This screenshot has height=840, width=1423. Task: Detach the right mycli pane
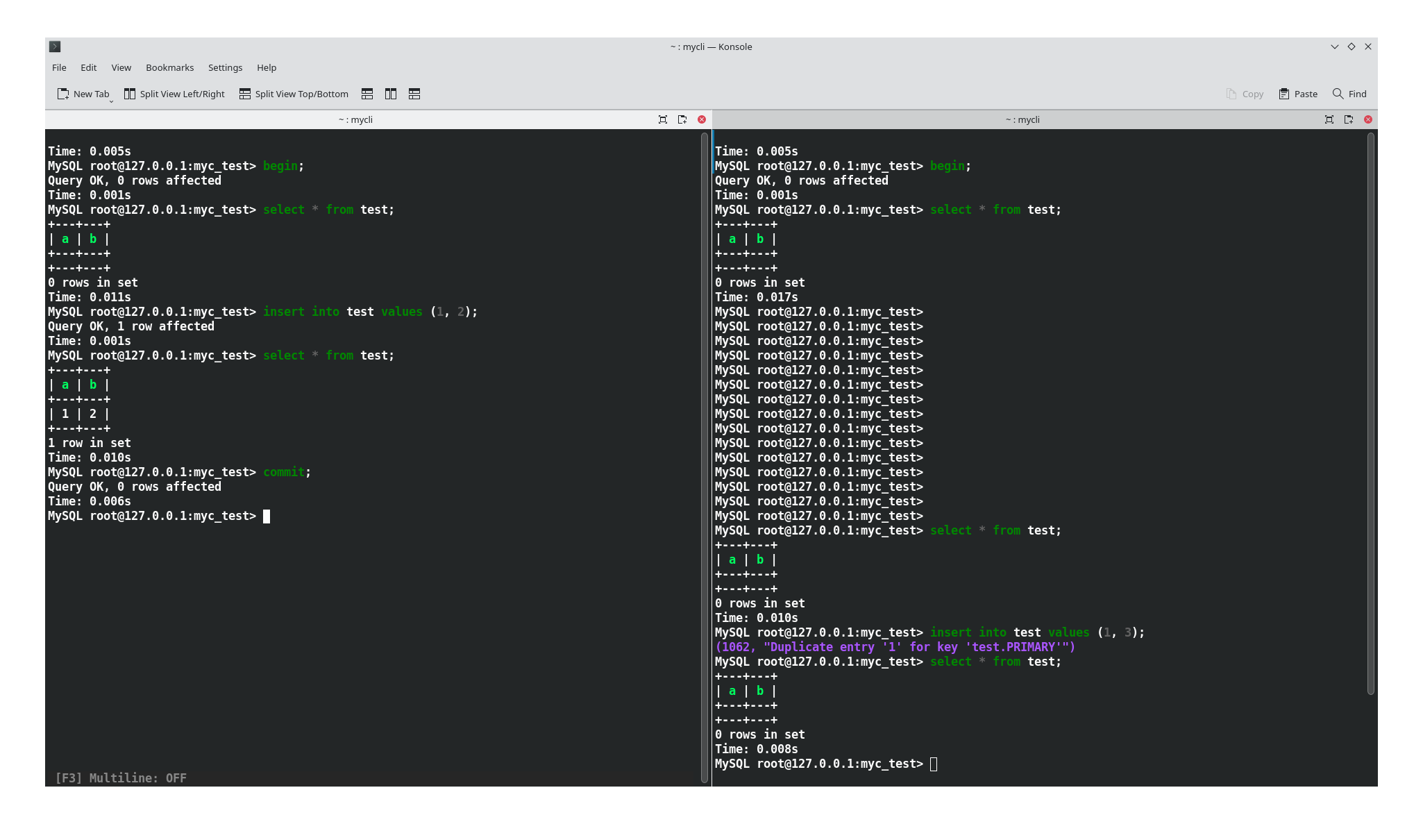[x=1349, y=119]
